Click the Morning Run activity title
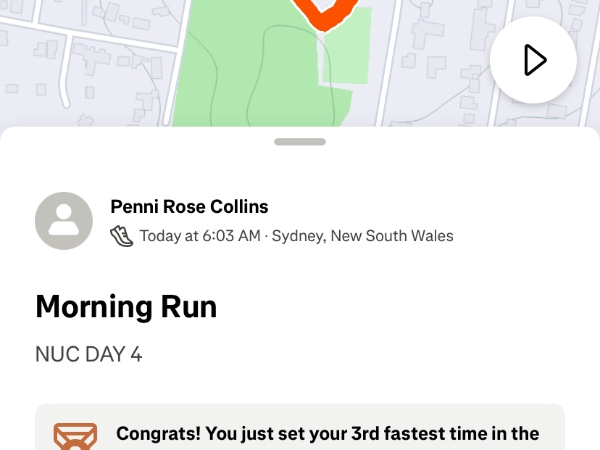Screen dimensions: 600x450 [126, 306]
